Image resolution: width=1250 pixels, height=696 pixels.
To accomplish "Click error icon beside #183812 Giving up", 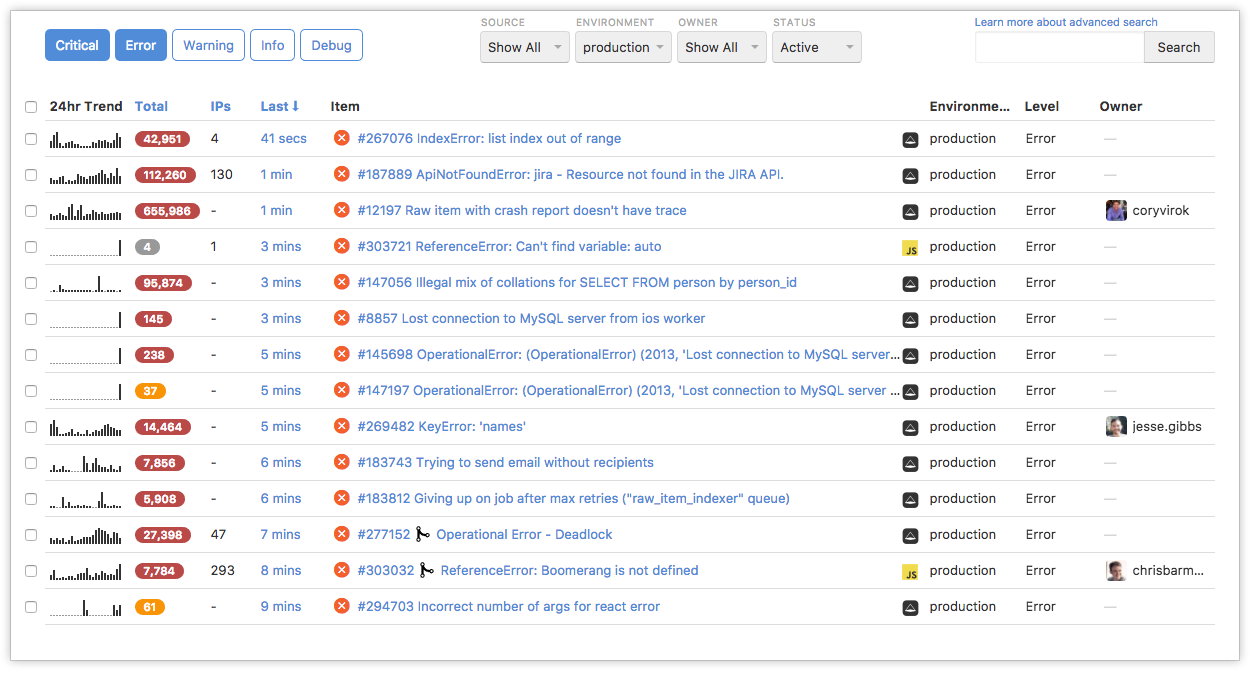I will [x=341, y=499].
